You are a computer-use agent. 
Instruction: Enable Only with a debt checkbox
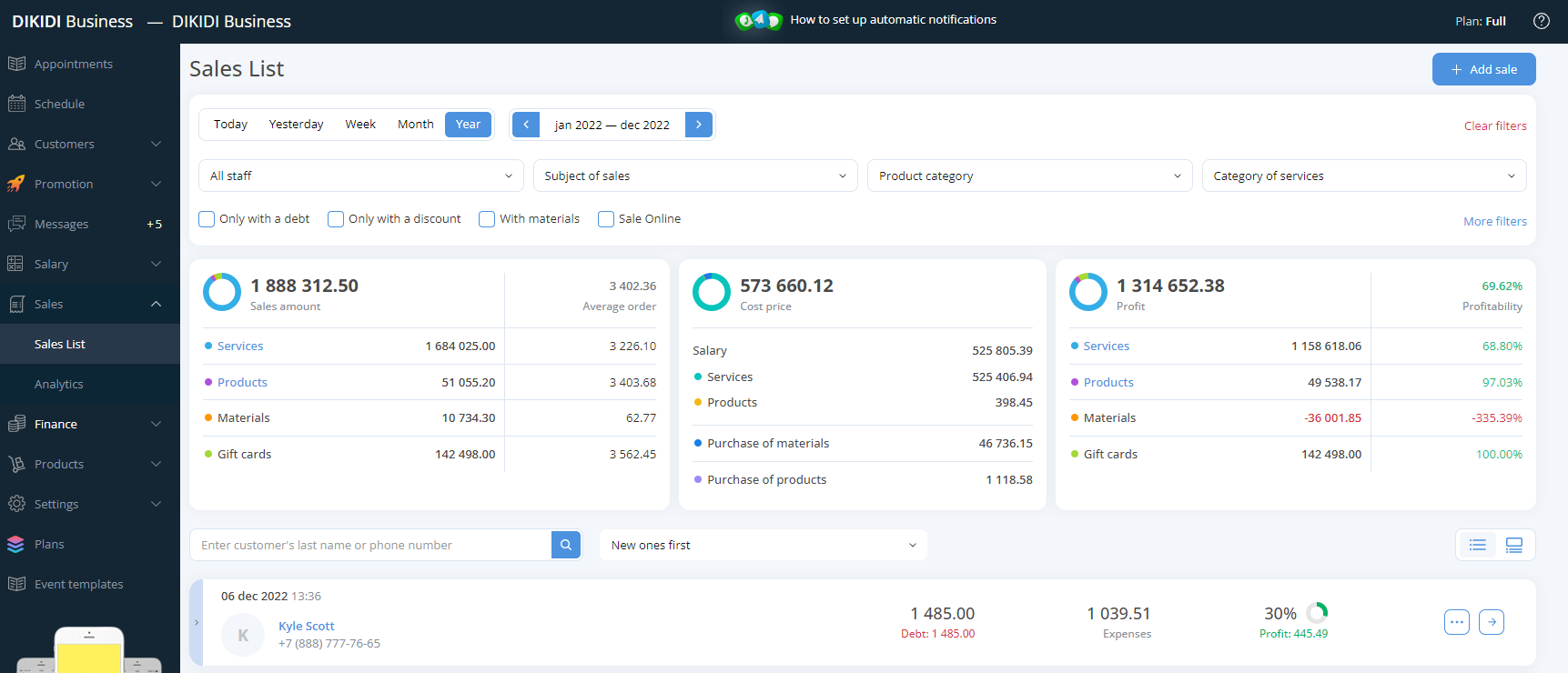[x=207, y=219]
